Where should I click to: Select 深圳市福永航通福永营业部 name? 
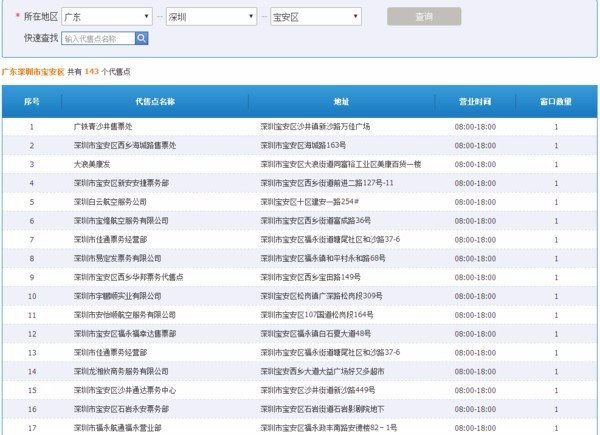(x=117, y=428)
